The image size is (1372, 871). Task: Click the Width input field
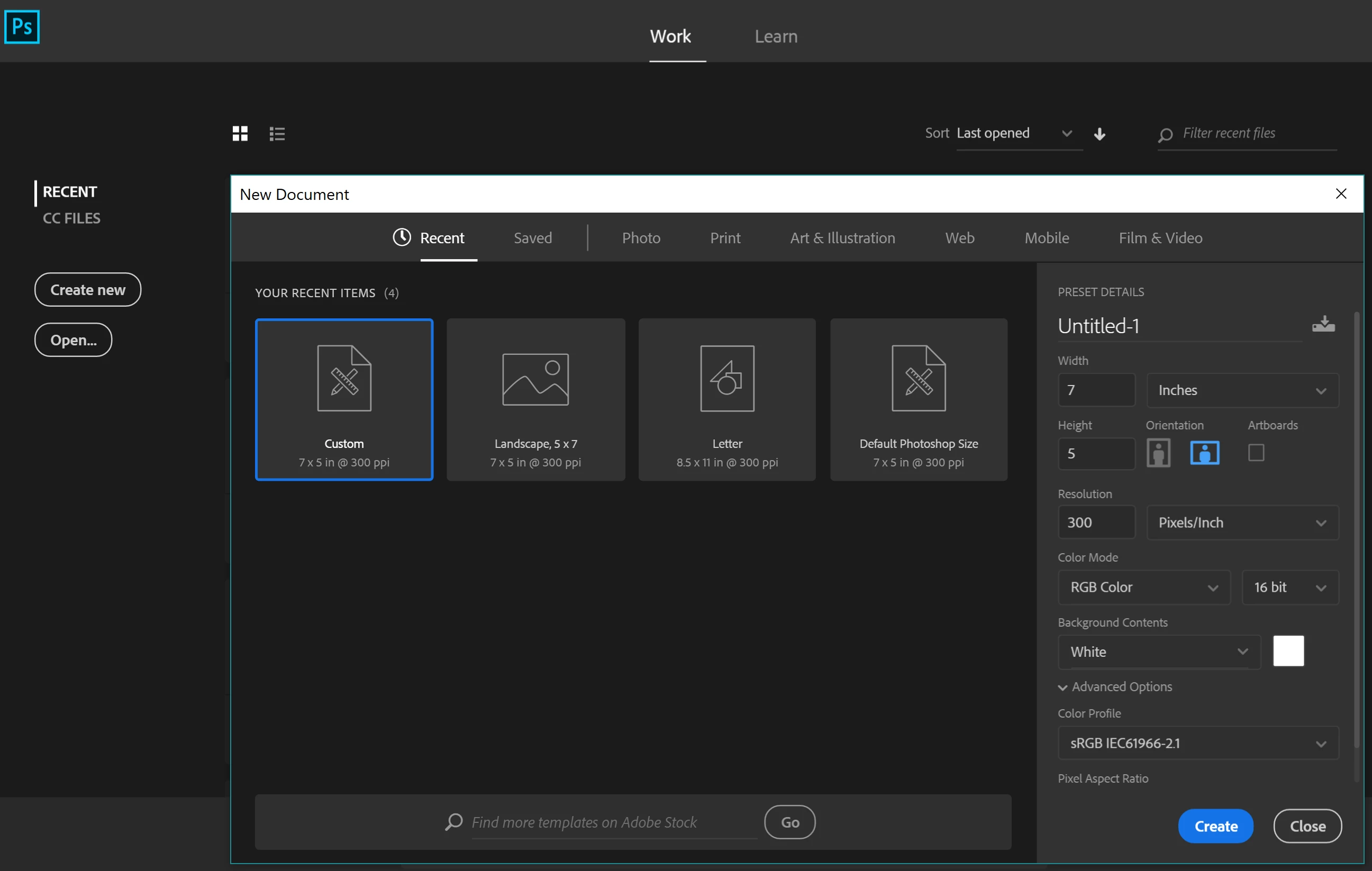click(1096, 390)
